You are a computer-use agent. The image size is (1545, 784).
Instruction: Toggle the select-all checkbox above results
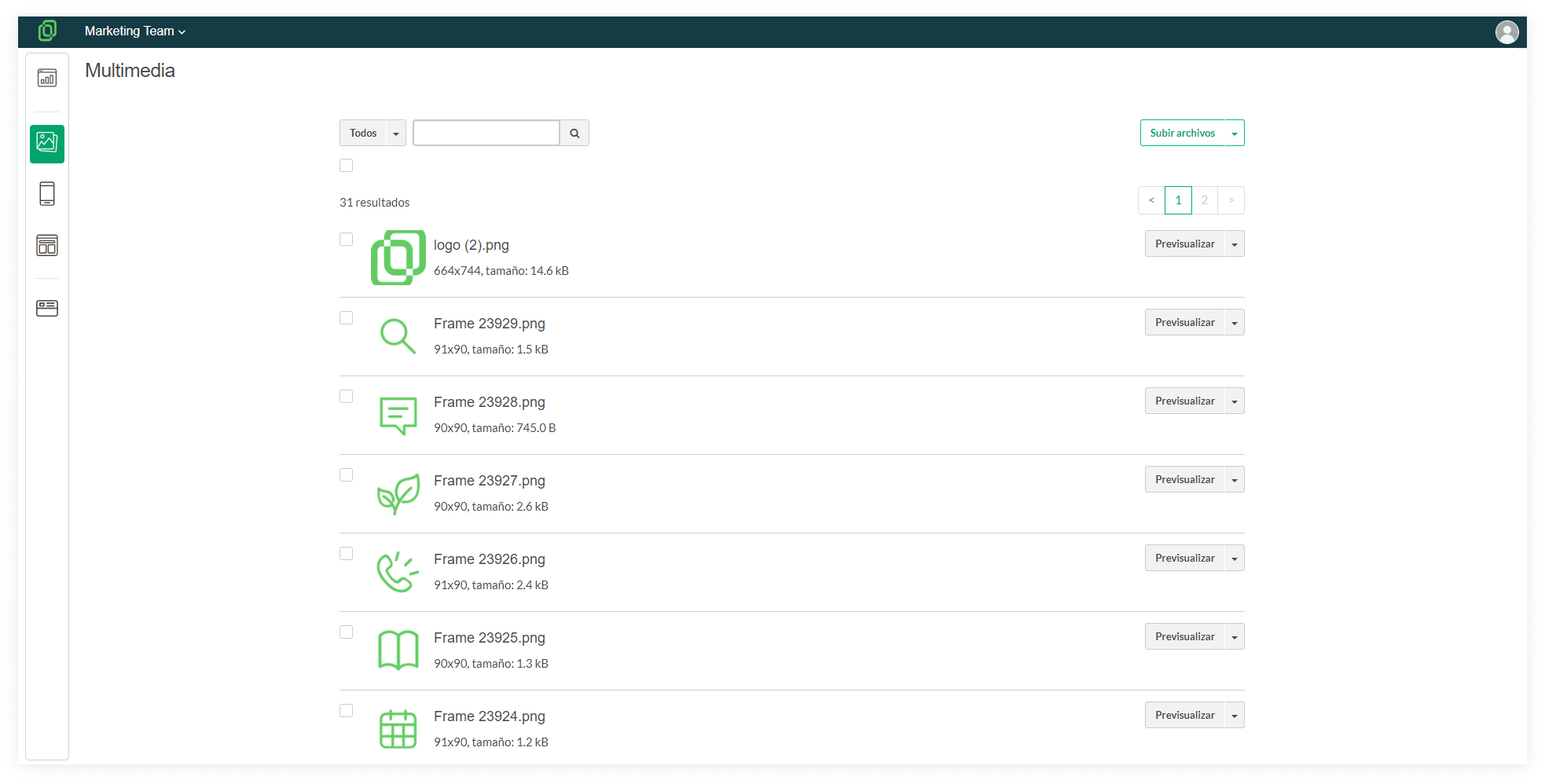[347, 165]
